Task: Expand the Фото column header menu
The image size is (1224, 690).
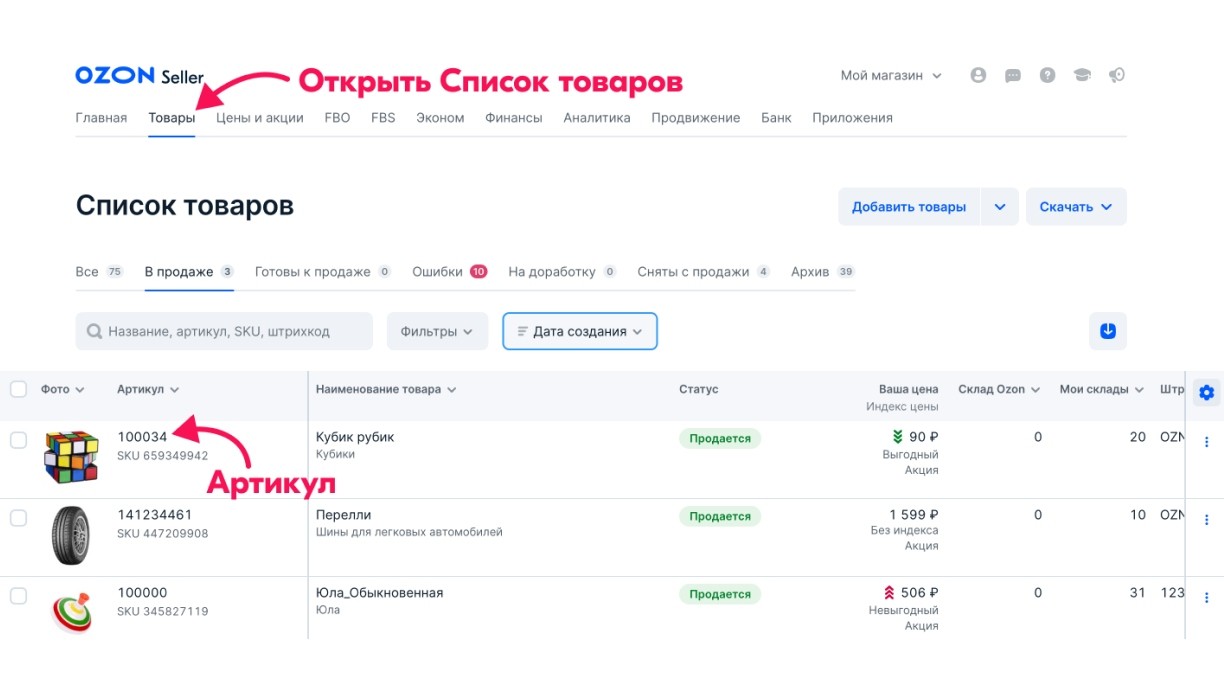Action: click(80, 390)
